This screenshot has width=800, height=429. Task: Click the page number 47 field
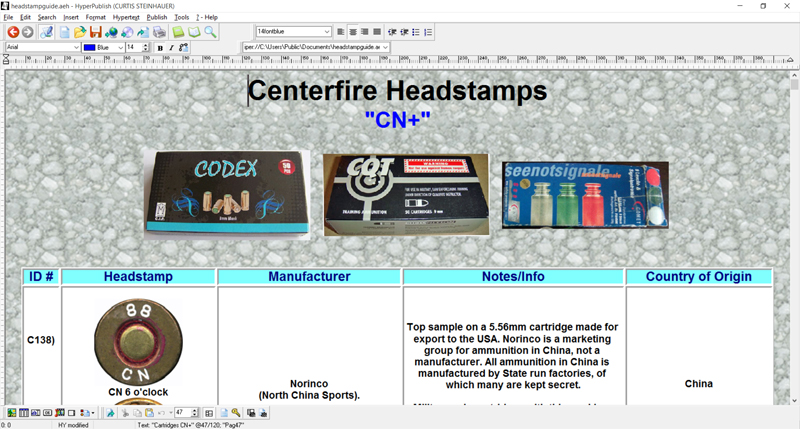pos(182,412)
